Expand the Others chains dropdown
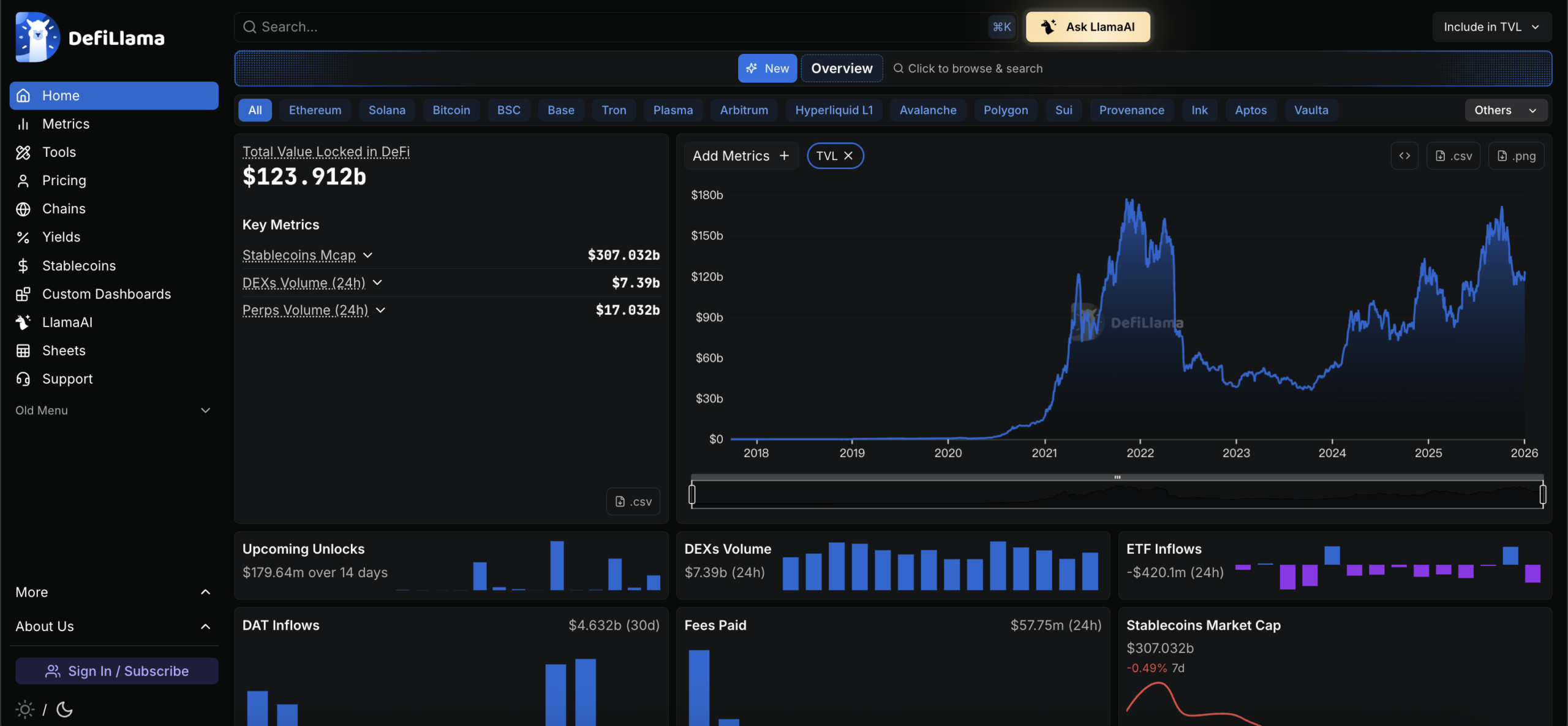The height and width of the screenshot is (726, 1568). (1505, 110)
